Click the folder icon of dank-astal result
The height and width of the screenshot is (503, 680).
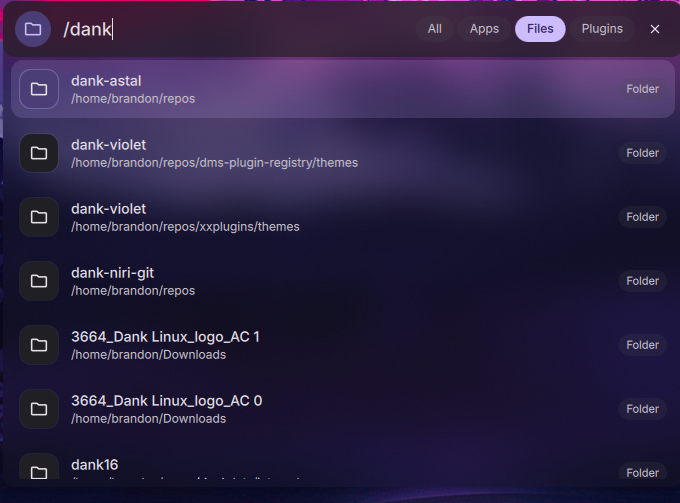39,89
